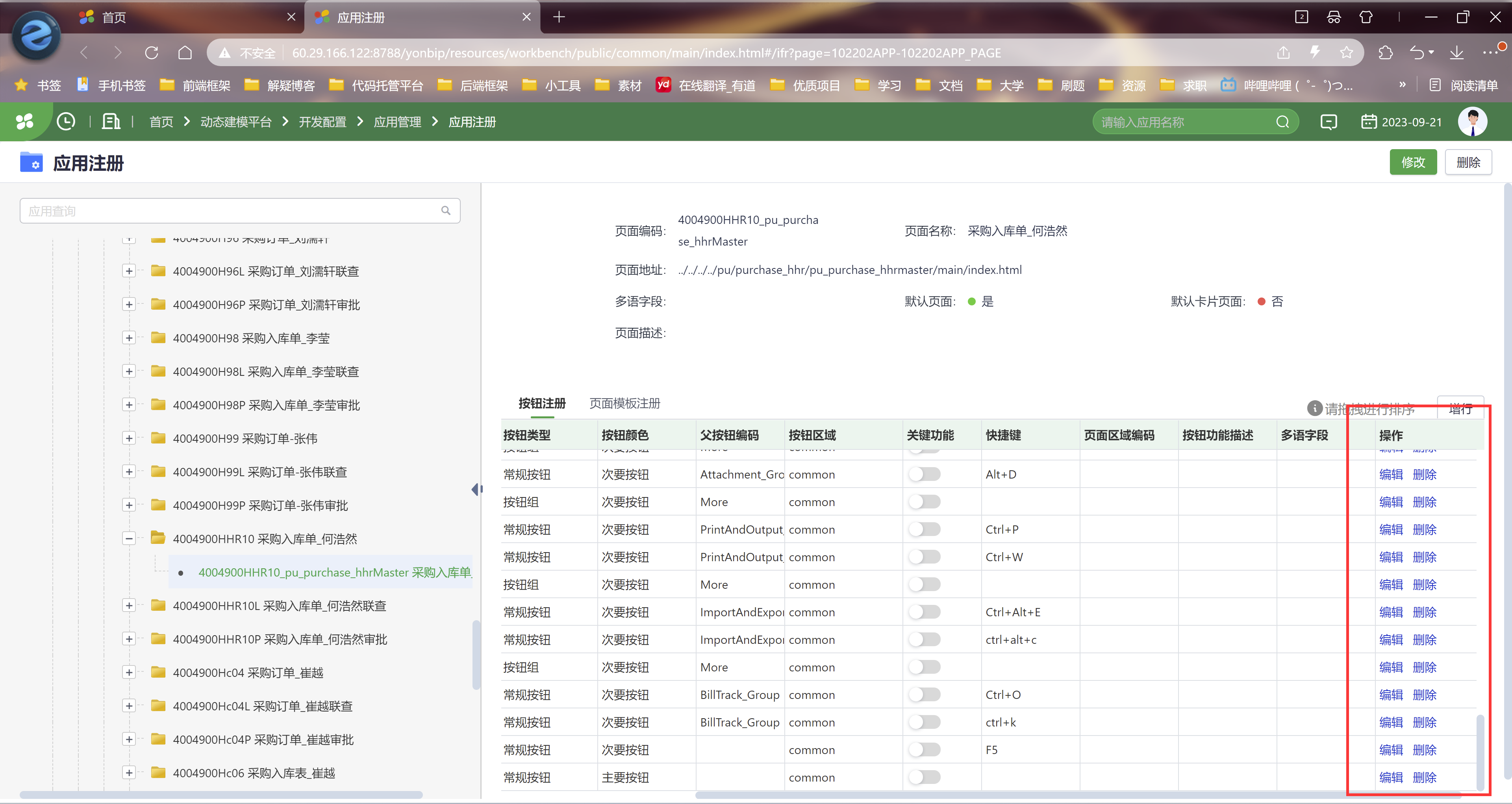Click the document icon beside the clock
The height and width of the screenshot is (804, 1512).
pos(110,121)
